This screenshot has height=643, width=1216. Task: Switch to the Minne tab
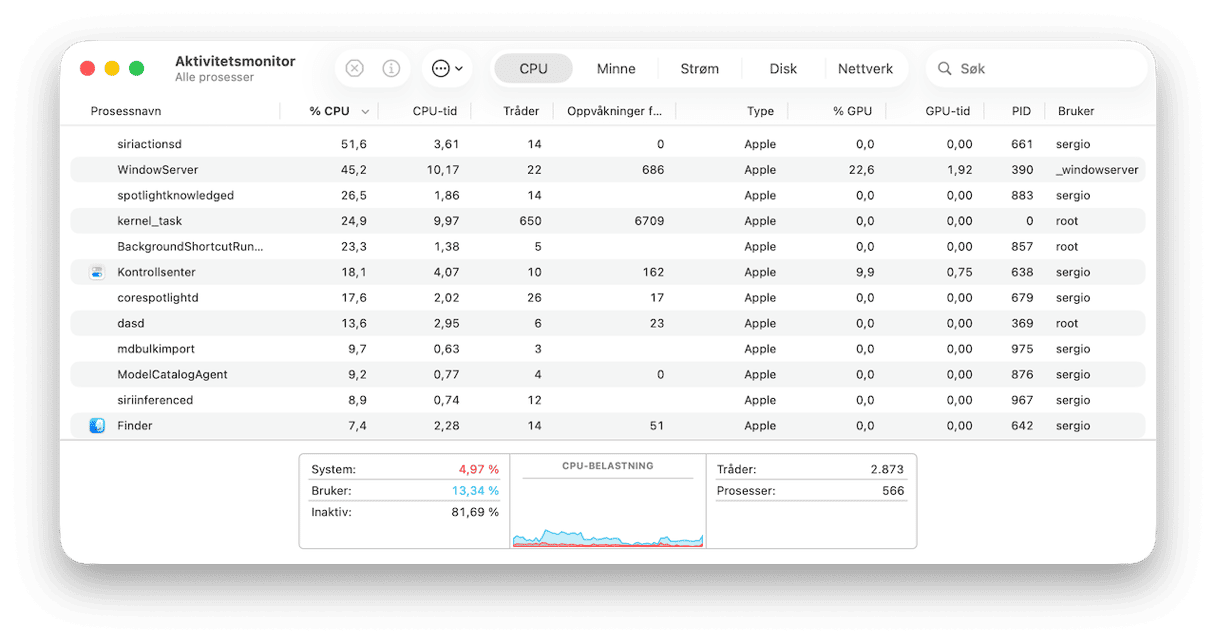tap(616, 69)
